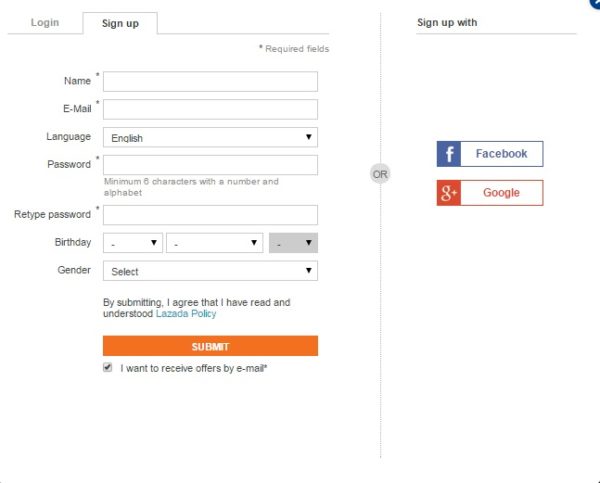
Task: Uncheck receive offers by e-mail checkbox
Action: [108, 367]
